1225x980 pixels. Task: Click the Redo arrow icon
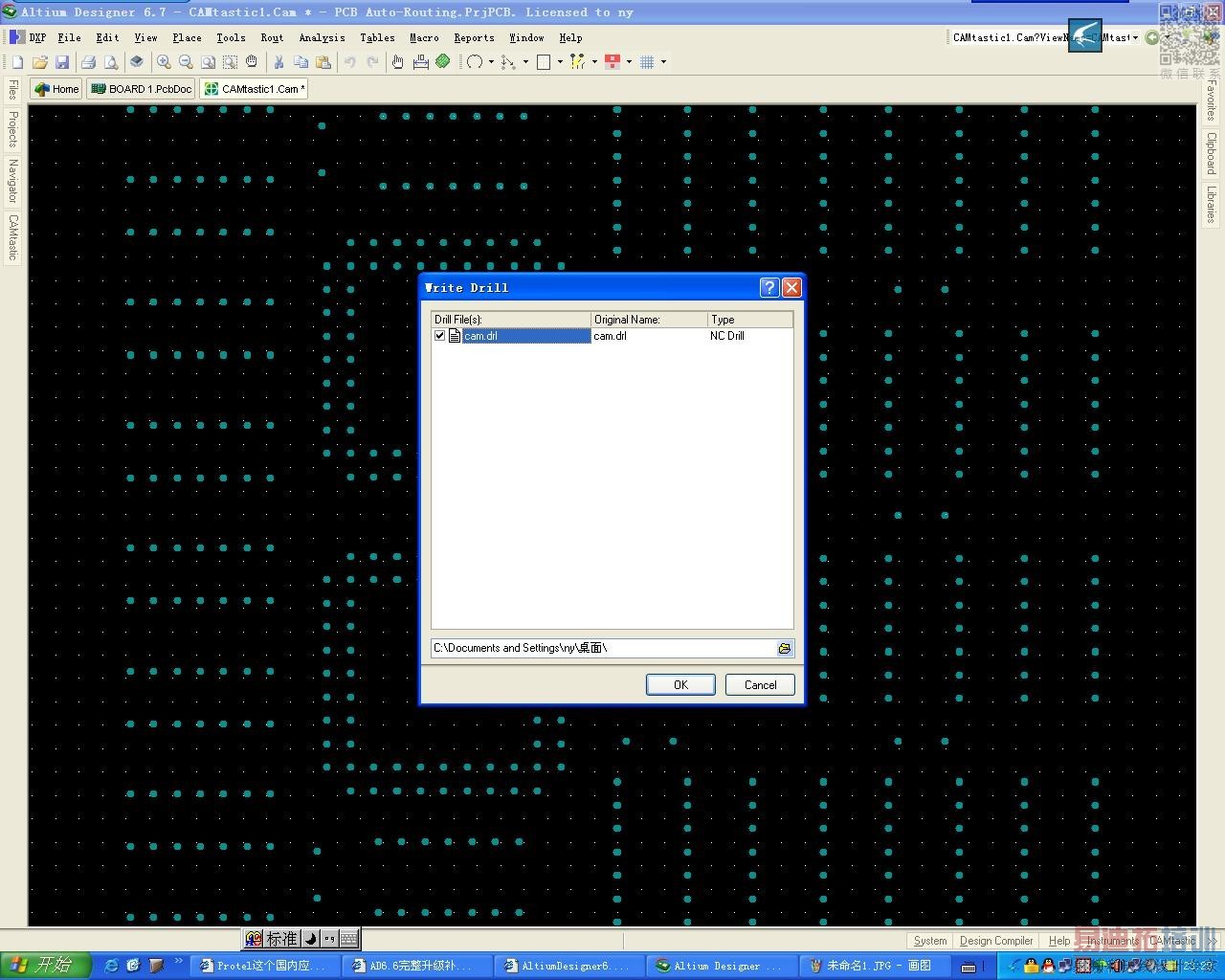click(x=372, y=62)
